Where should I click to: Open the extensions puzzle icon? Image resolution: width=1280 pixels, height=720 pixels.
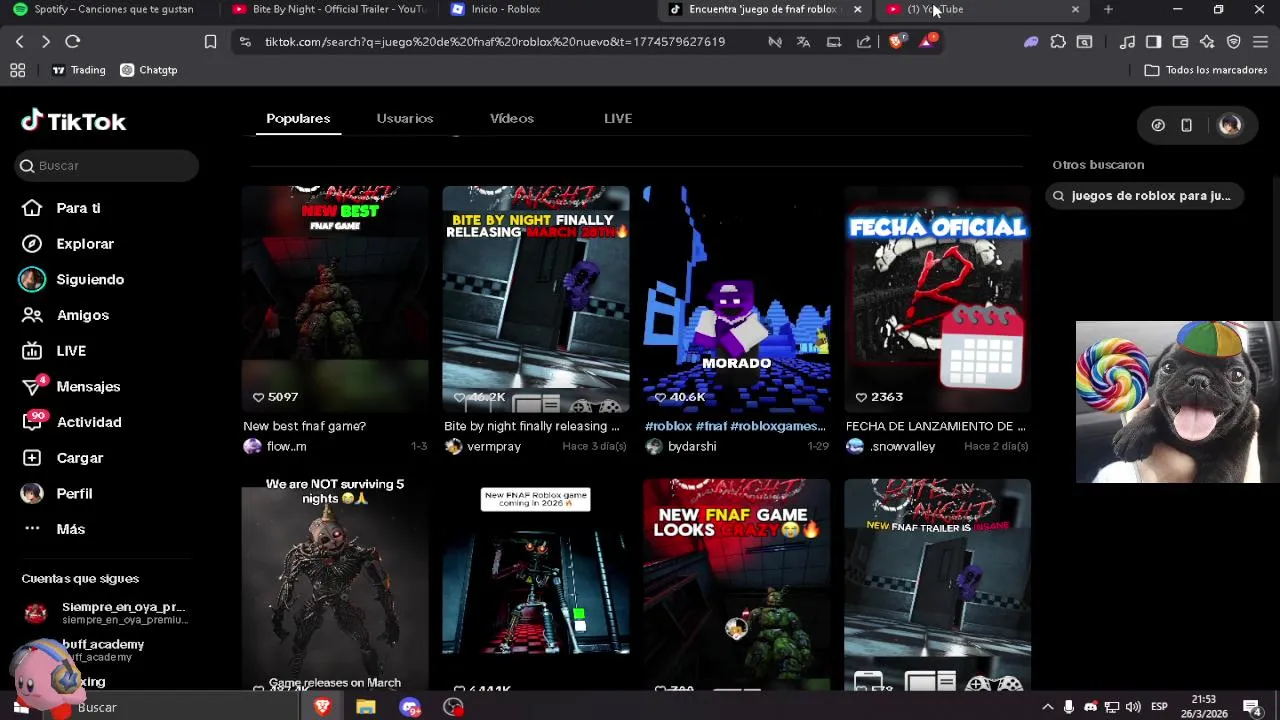(x=1058, y=42)
